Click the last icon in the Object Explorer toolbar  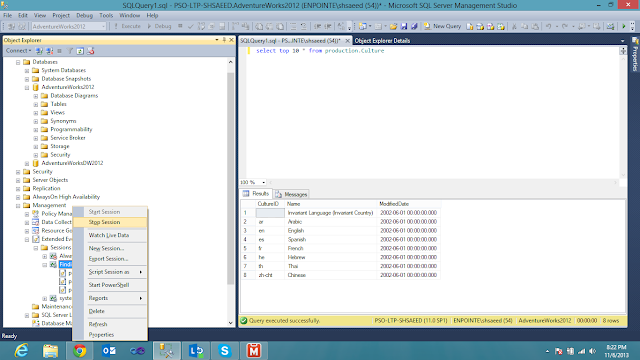91,51
